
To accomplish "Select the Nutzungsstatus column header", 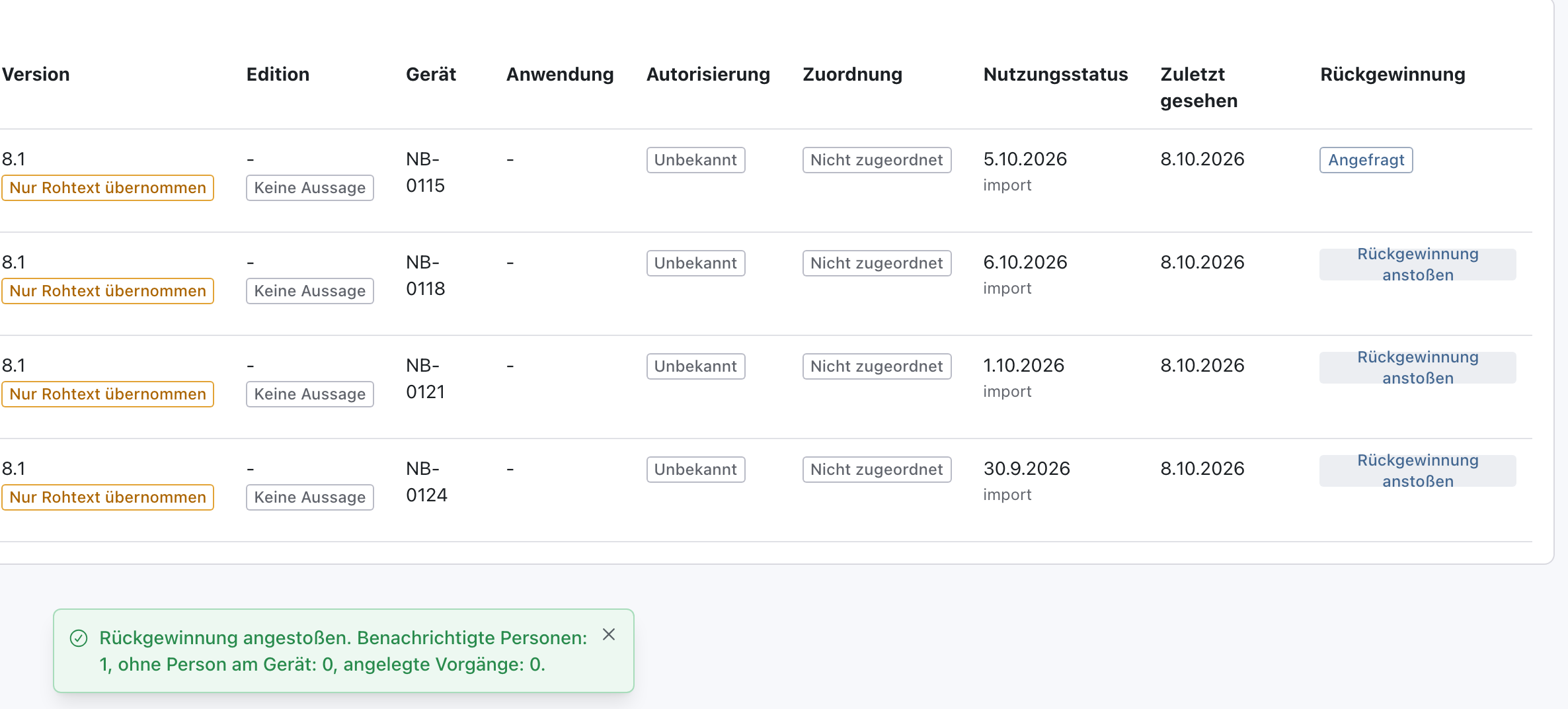I will 1056,74.
